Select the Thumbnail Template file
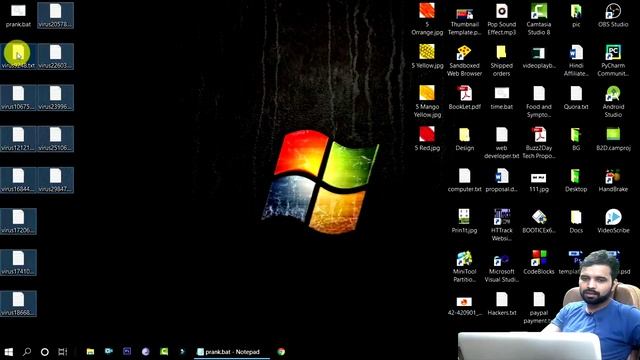 (464, 20)
